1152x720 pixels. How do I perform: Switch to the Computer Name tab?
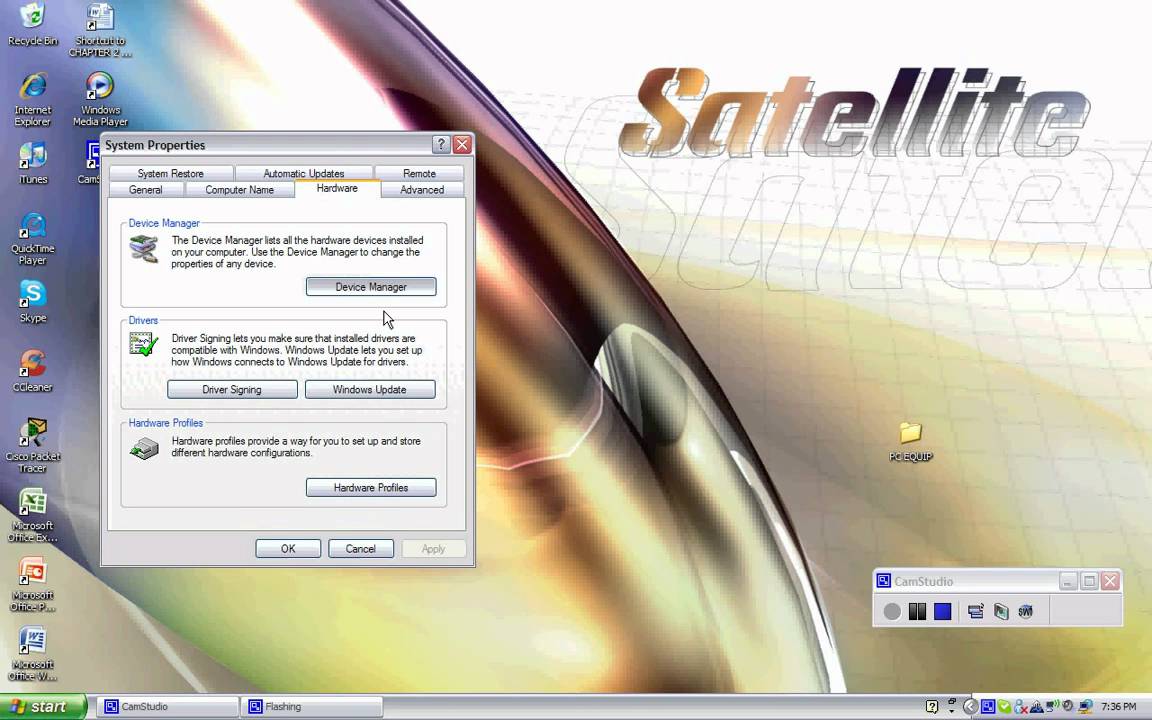[x=240, y=190]
